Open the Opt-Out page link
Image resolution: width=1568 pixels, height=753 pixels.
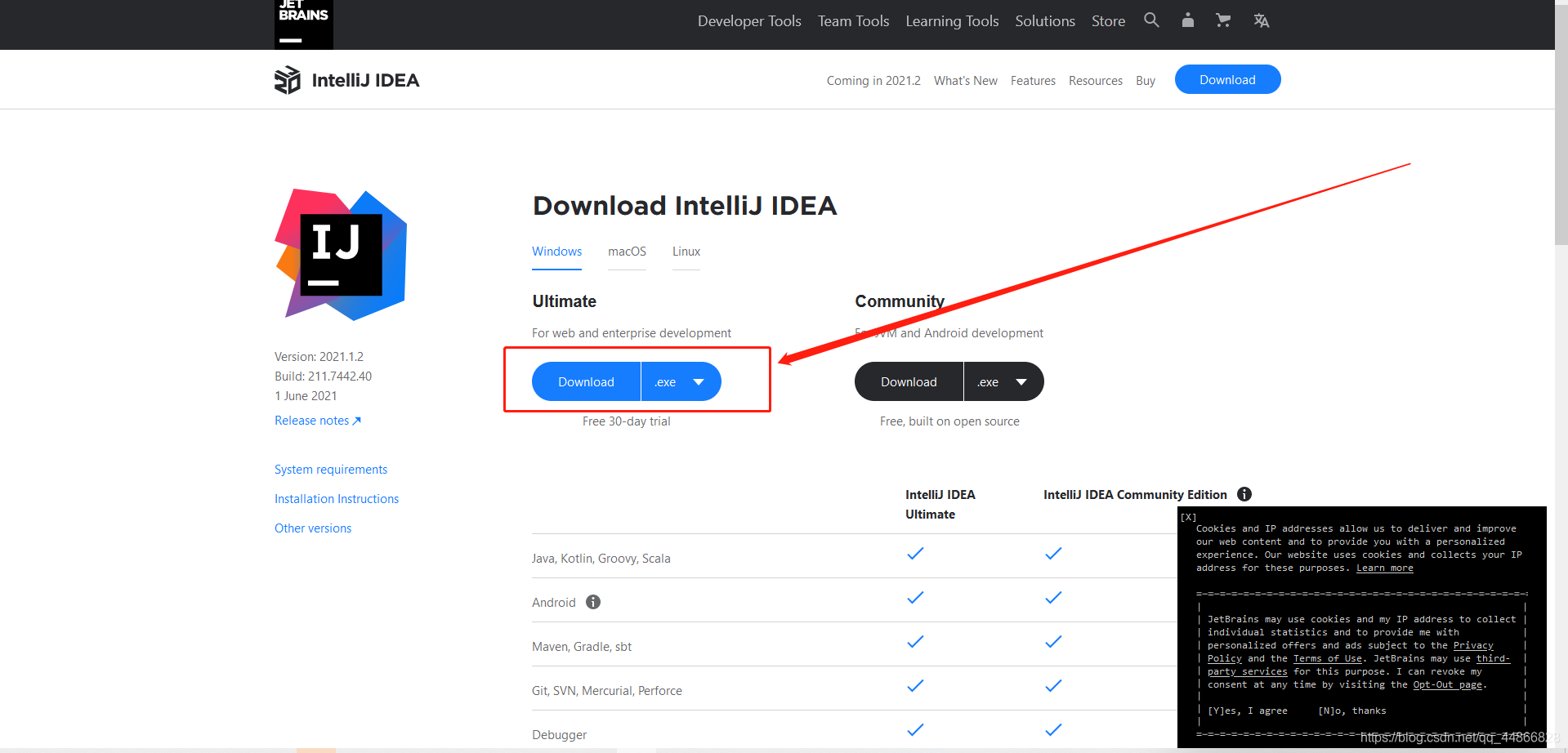(1447, 685)
